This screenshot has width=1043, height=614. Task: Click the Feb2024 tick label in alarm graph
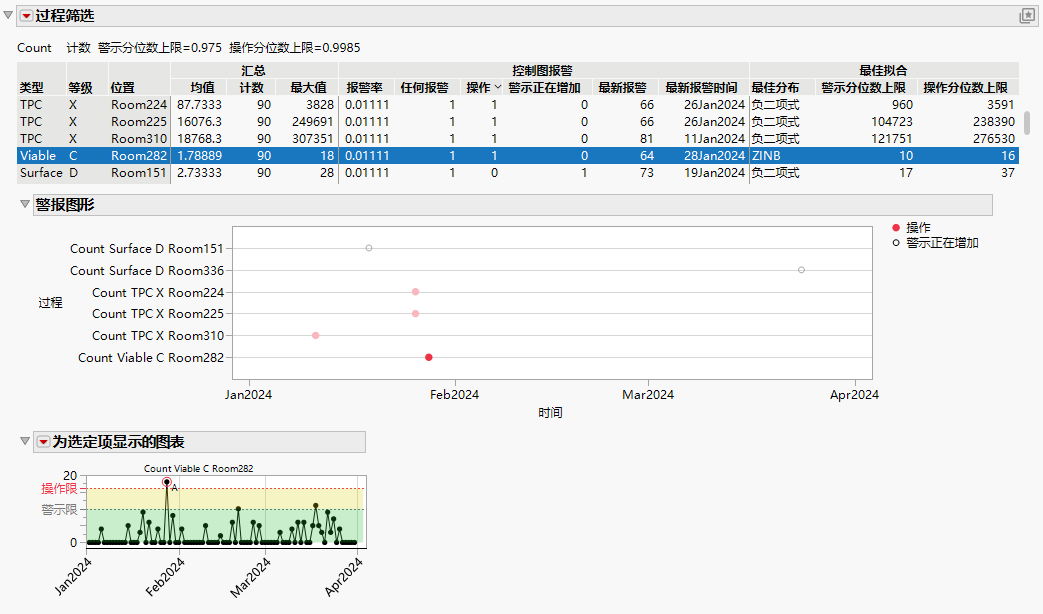454,394
